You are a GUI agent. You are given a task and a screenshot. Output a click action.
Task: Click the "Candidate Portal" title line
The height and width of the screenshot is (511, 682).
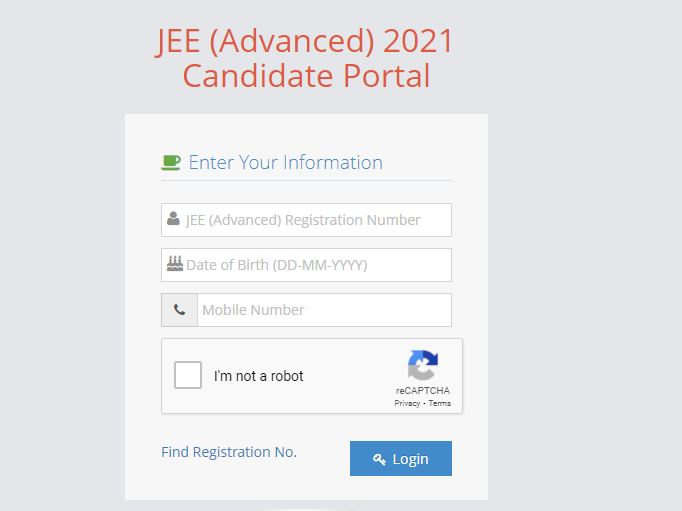coord(306,76)
